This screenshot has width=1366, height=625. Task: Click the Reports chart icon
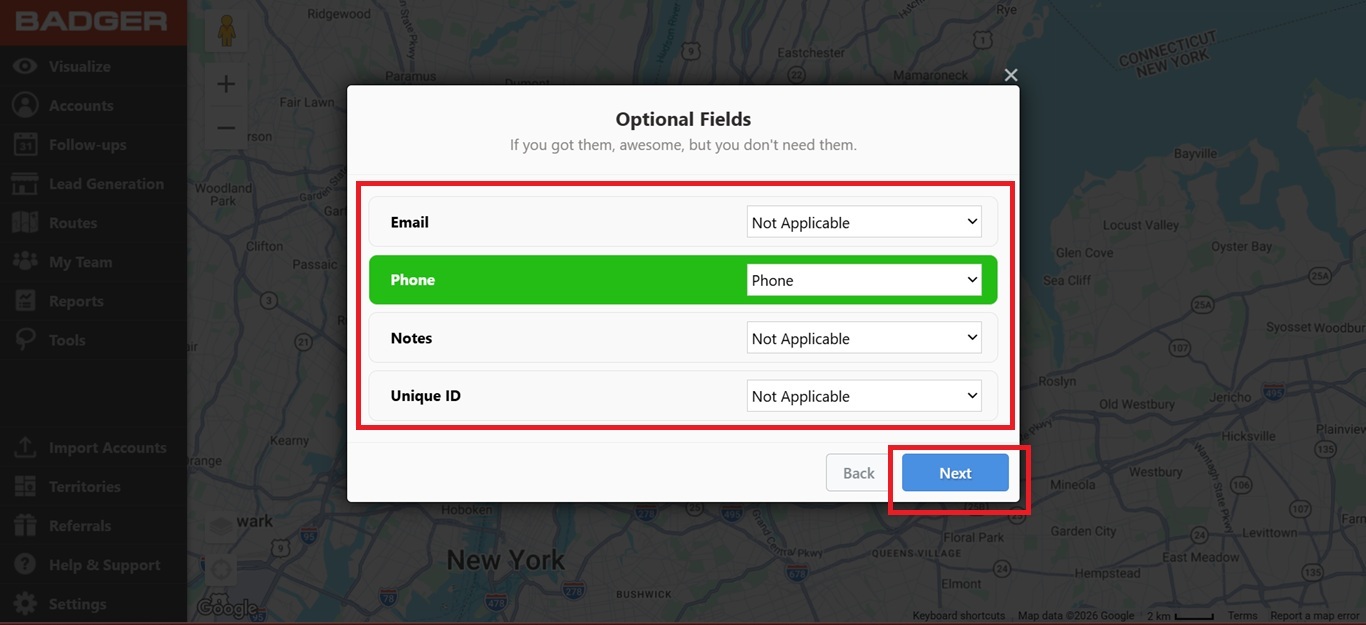(25, 301)
